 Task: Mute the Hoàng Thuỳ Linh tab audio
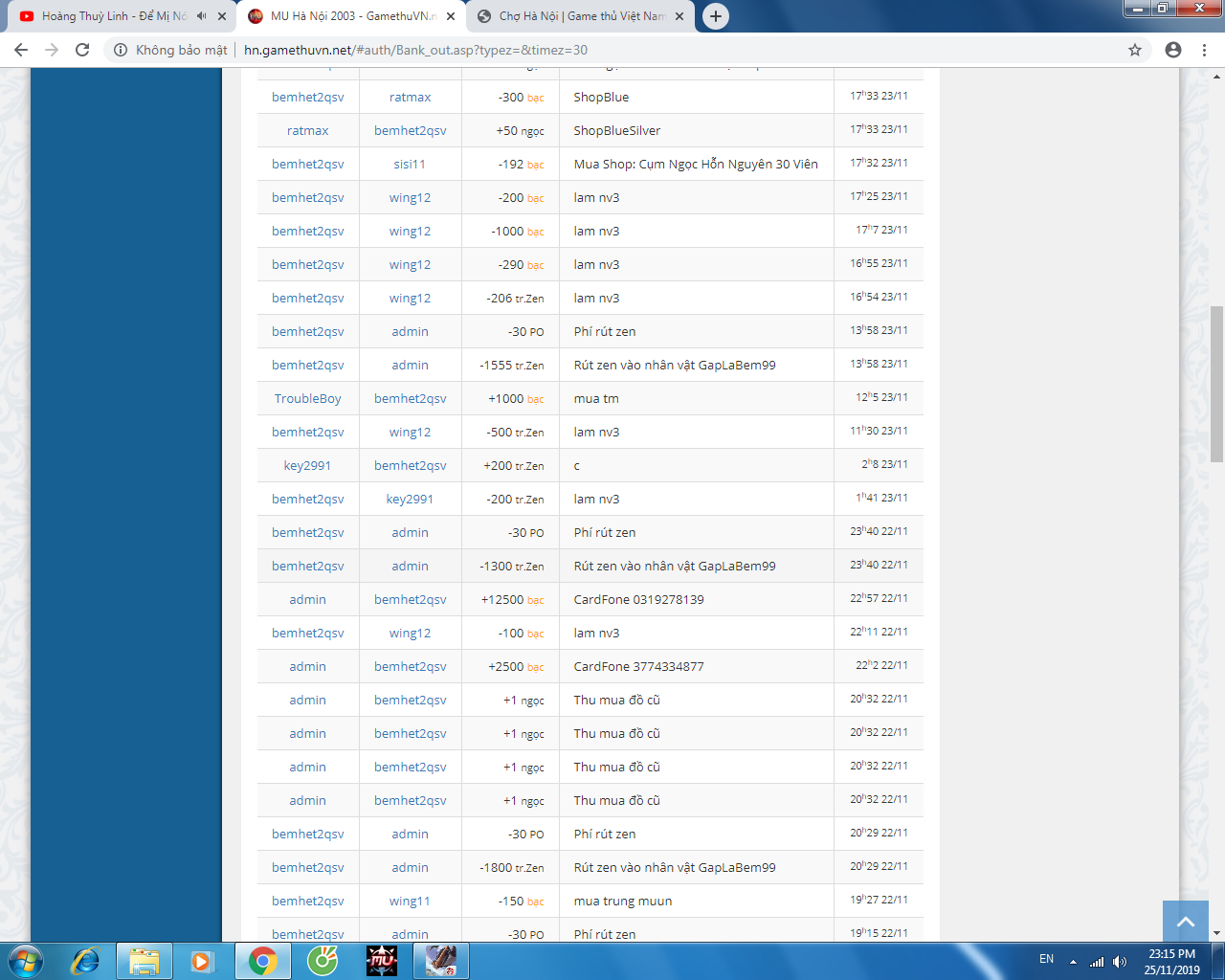[202, 16]
